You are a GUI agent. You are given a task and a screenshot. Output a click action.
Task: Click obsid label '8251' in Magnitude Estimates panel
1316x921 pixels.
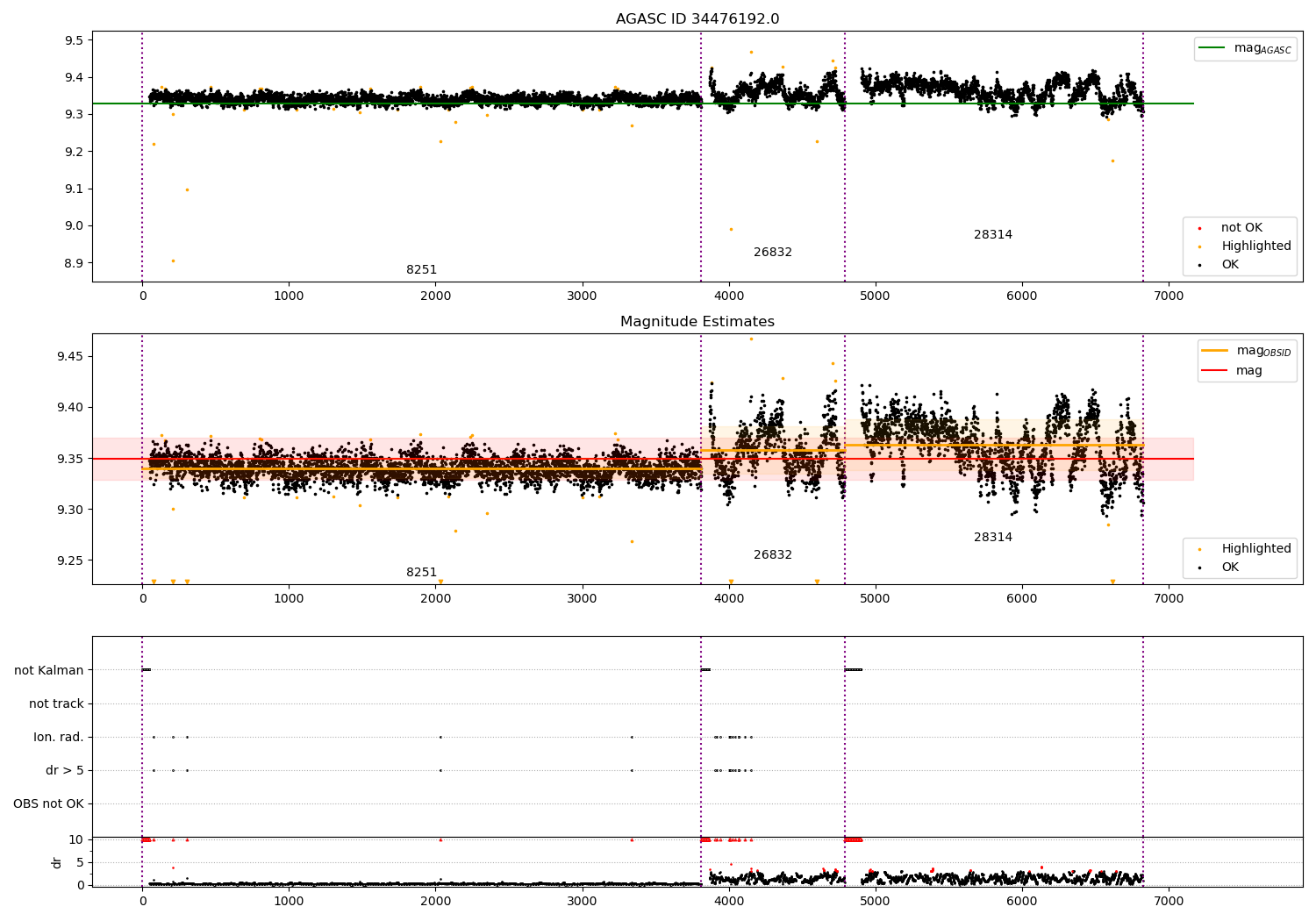(421, 573)
